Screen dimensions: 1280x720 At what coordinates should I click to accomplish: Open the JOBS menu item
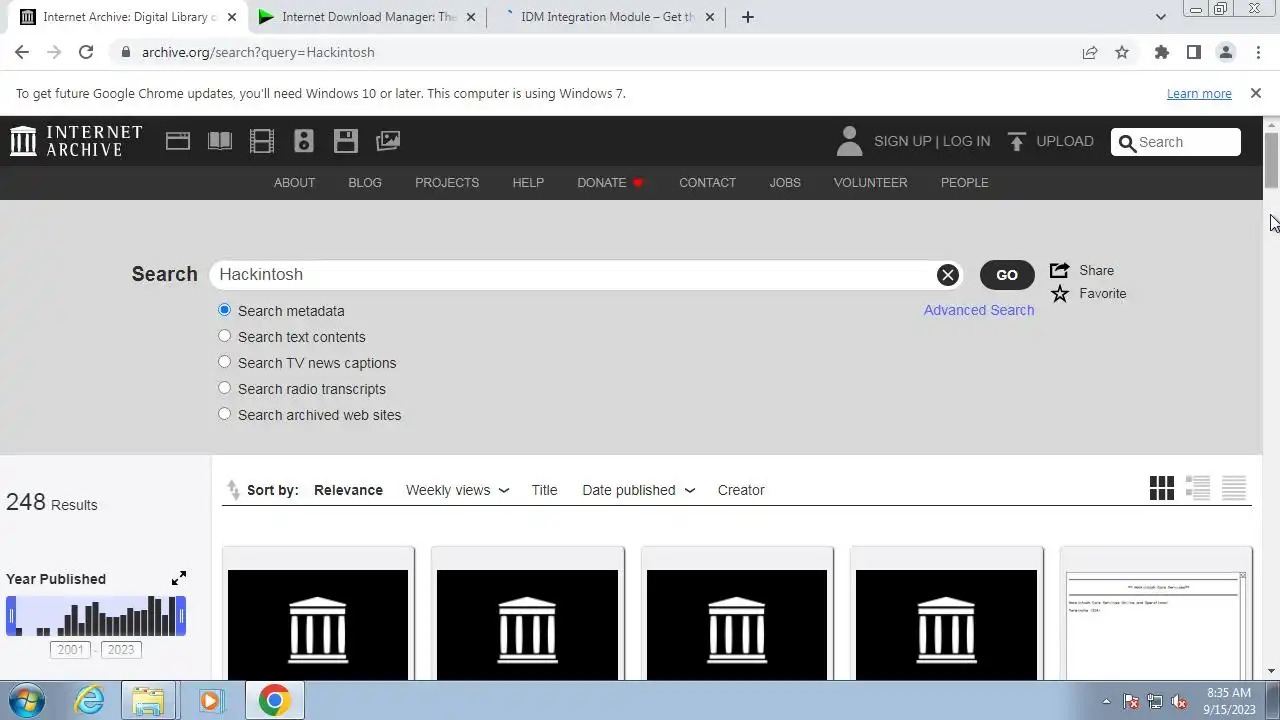pyautogui.click(x=785, y=182)
